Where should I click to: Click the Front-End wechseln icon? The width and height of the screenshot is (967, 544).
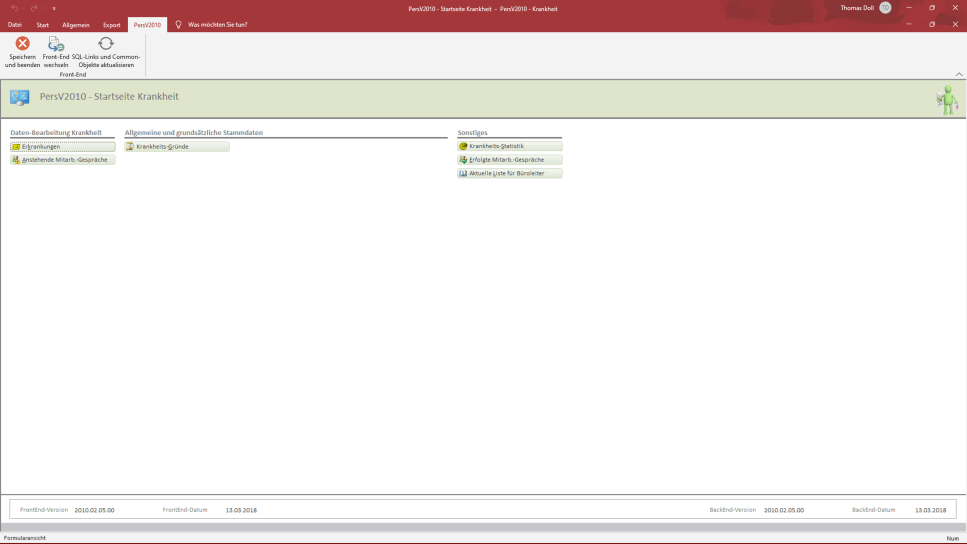[56, 44]
